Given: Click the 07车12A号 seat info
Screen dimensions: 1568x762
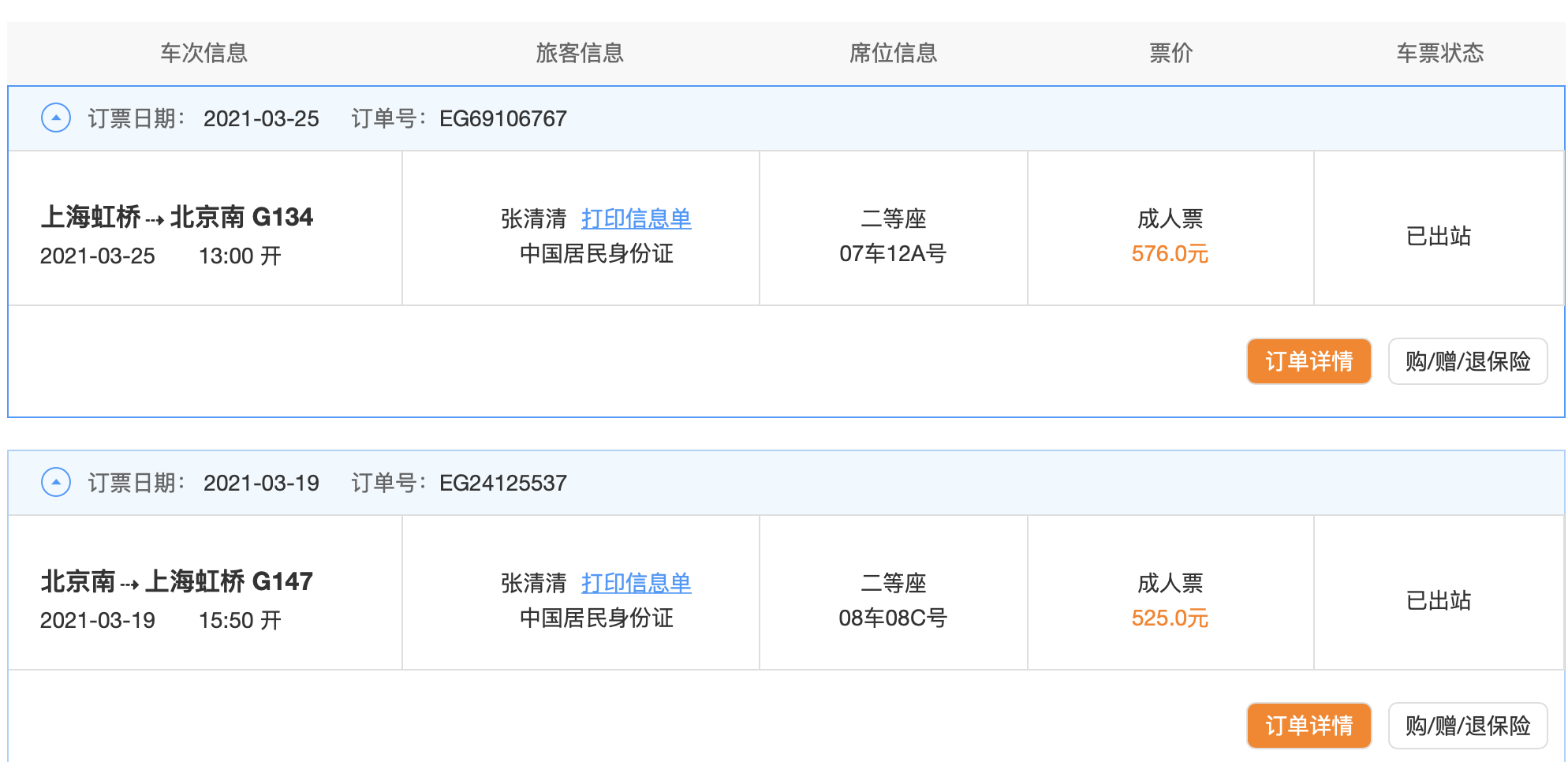Looking at the screenshot, I should click(x=892, y=254).
